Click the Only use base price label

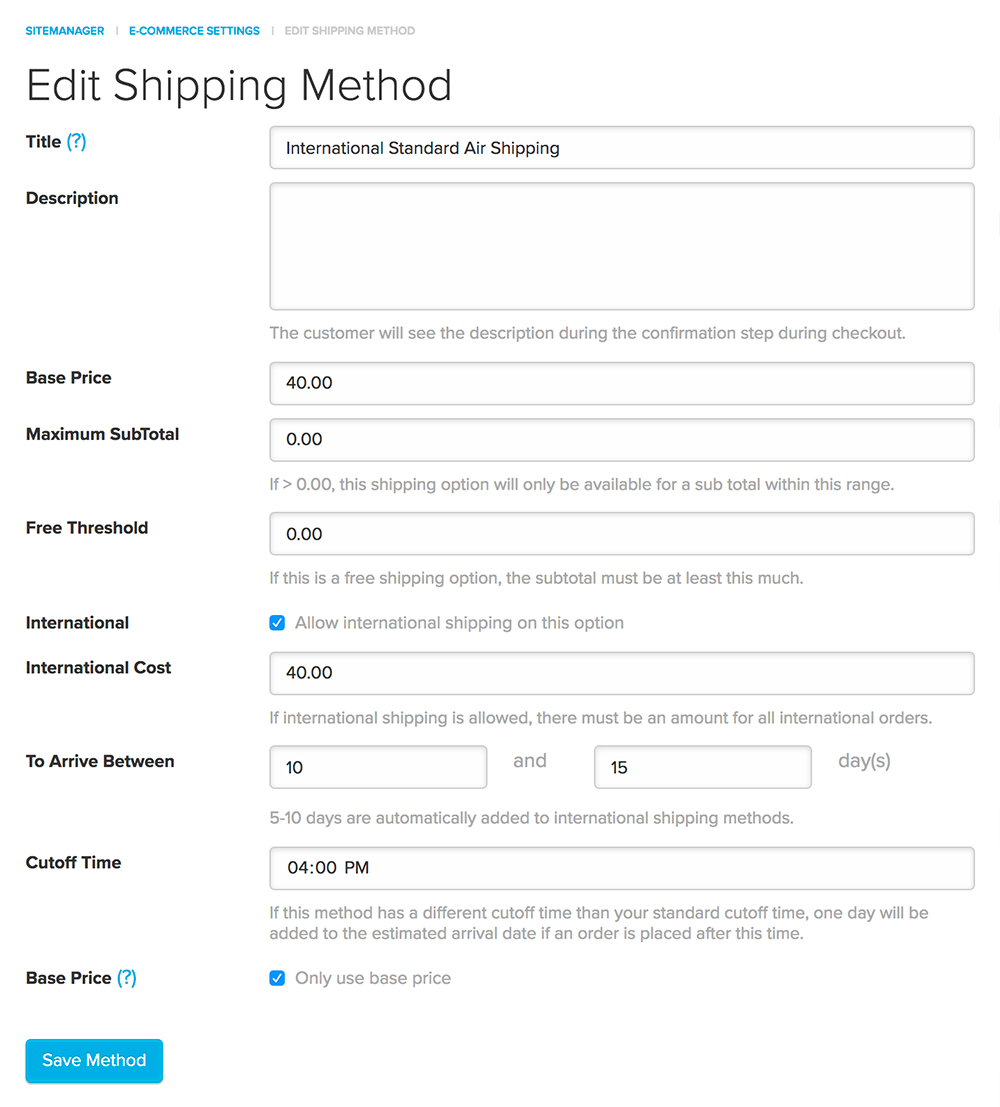pyautogui.click(x=373, y=978)
